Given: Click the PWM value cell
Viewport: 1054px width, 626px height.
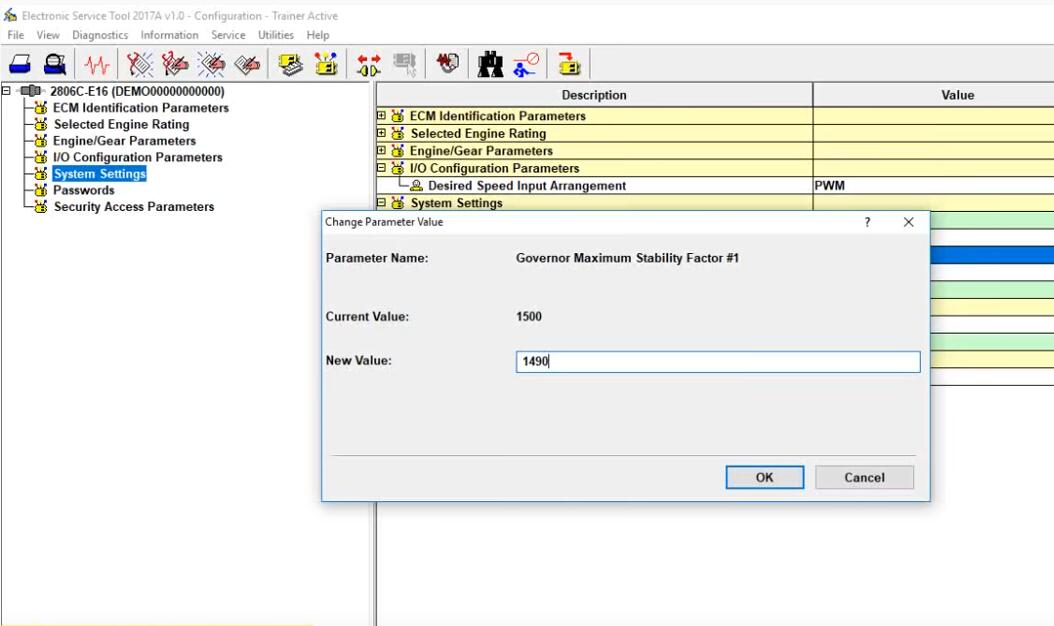Looking at the screenshot, I should pyautogui.click(x=934, y=186).
